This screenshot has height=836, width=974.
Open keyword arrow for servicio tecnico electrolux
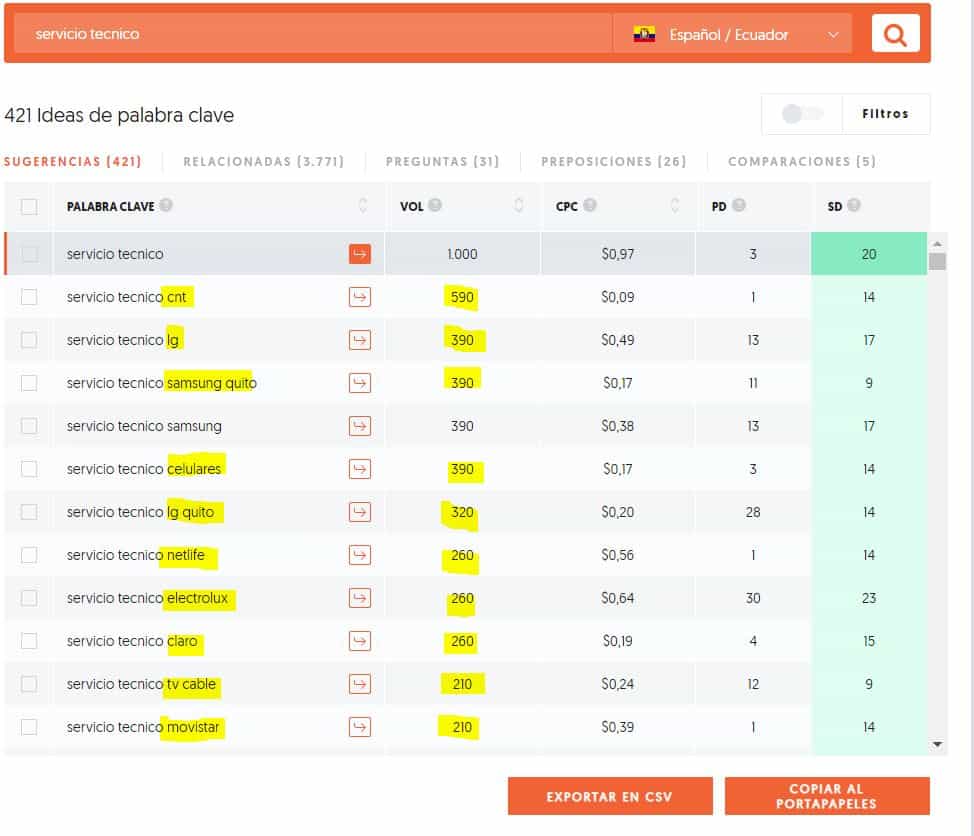360,598
